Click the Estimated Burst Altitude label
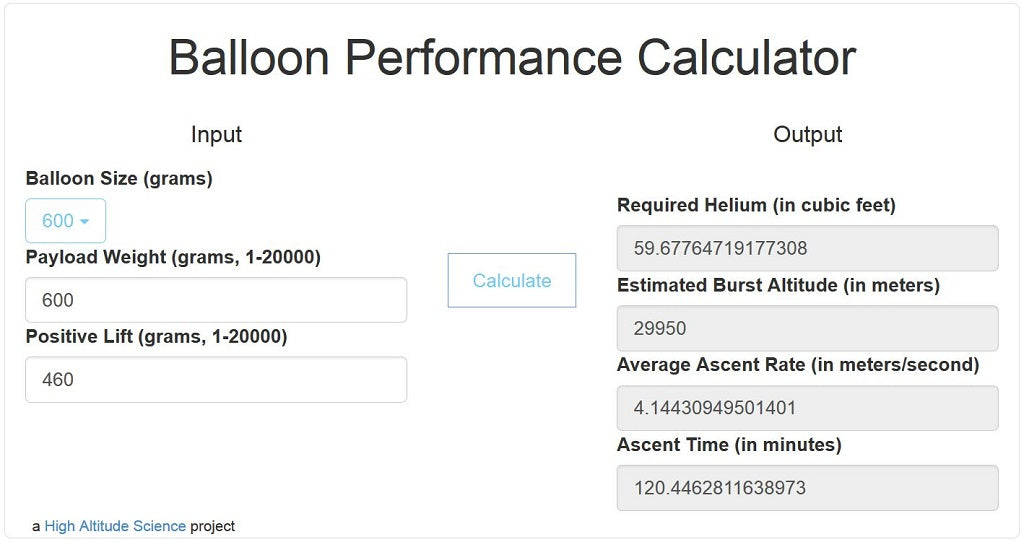Image resolution: width=1024 pixels, height=542 pixels. tap(778, 285)
